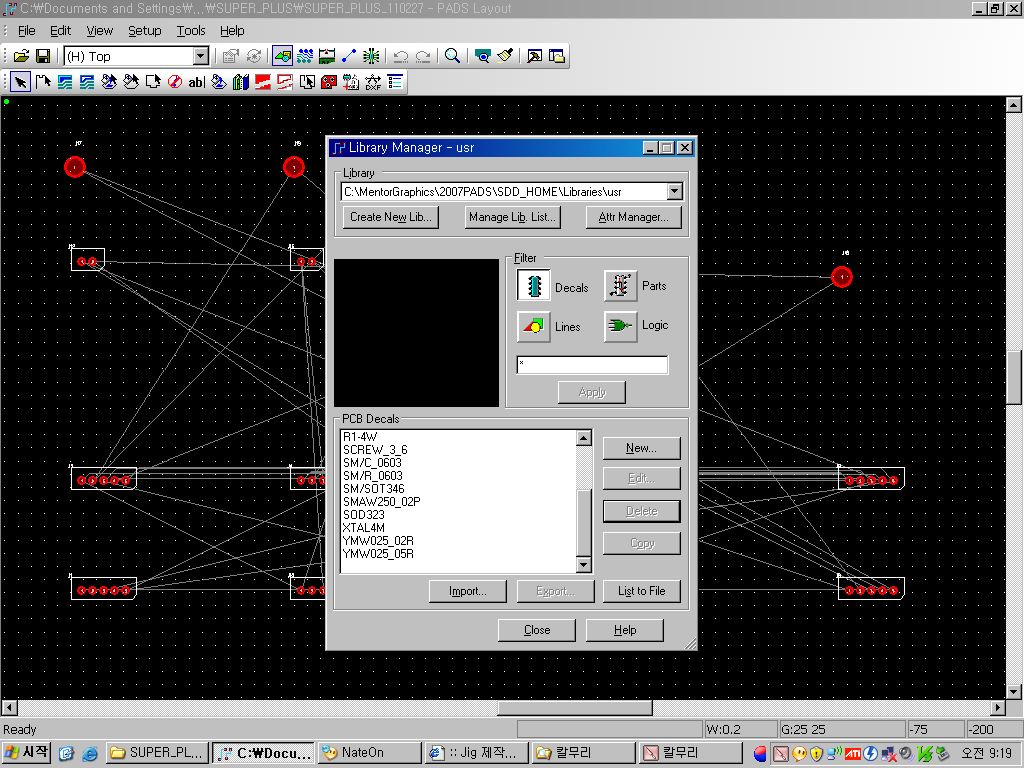Viewport: 1024px width, 768px height.
Task: Select SM/R_0603 in the decals list
Action: click(x=373, y=476)
